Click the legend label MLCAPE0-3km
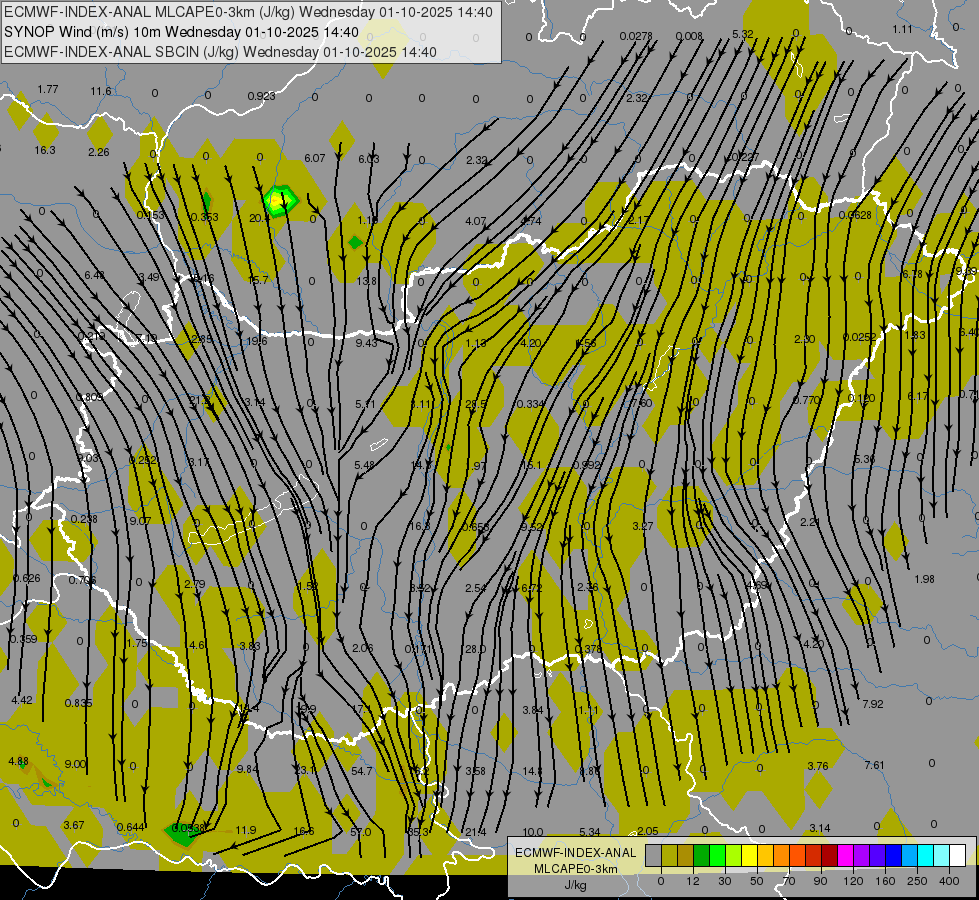The image size is (979, 900). (575, 869)
